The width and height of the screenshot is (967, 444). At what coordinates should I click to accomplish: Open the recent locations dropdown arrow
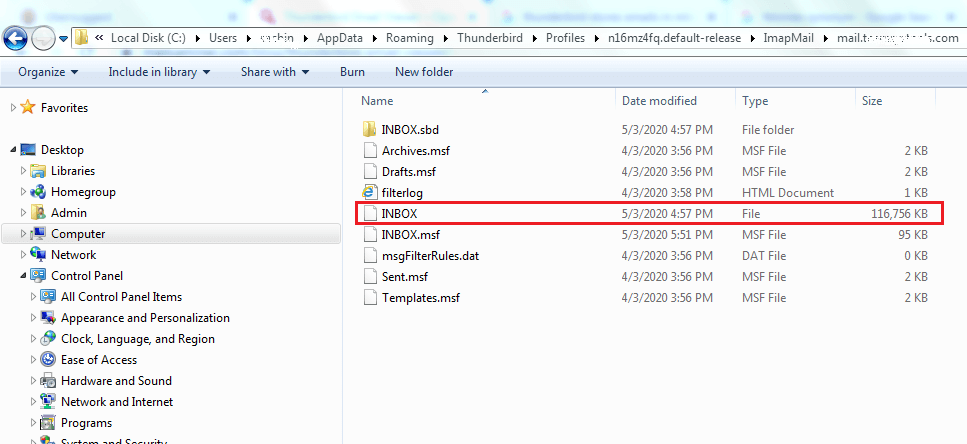[63, 39]
